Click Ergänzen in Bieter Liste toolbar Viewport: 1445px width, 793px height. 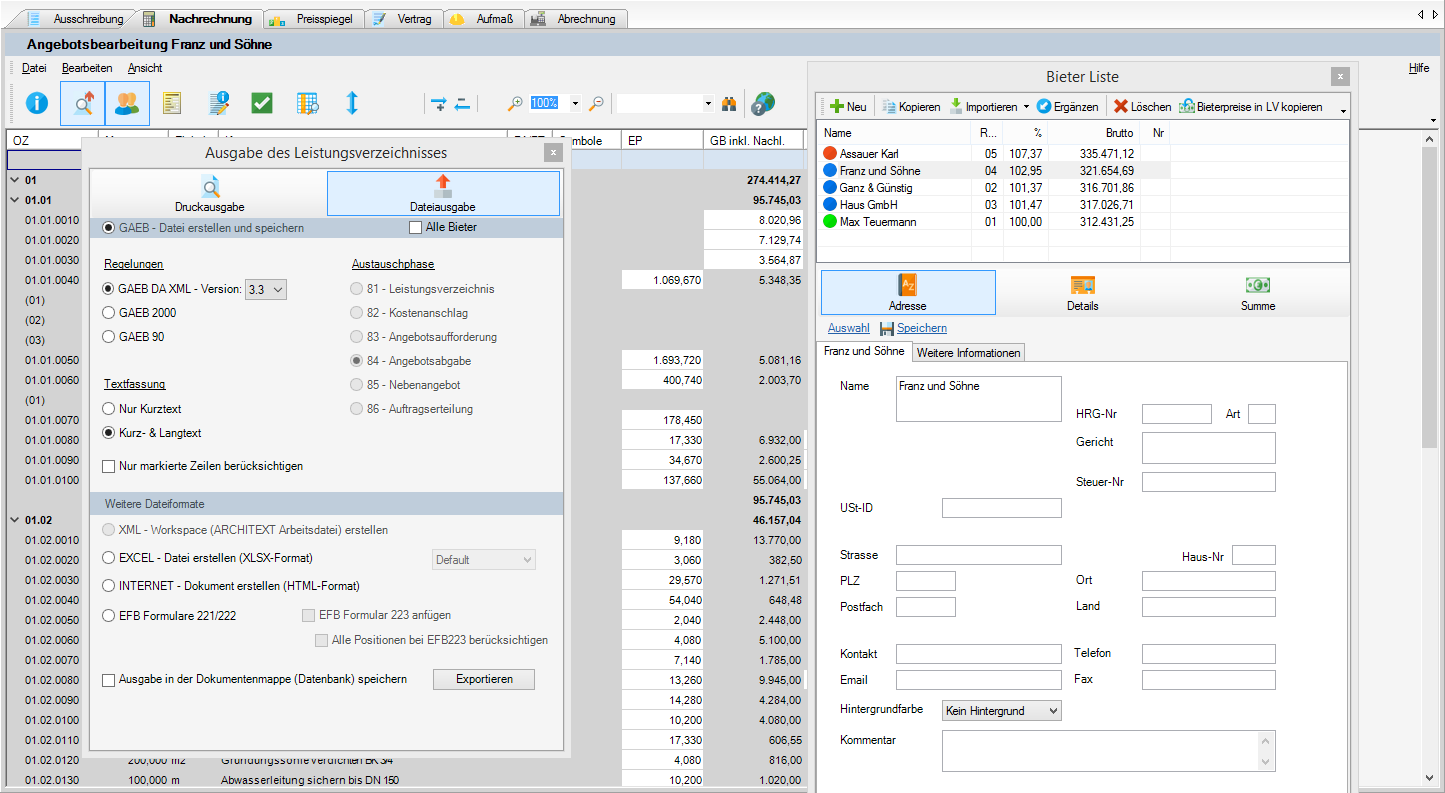pyautogui.click(x=1067, y=106)
